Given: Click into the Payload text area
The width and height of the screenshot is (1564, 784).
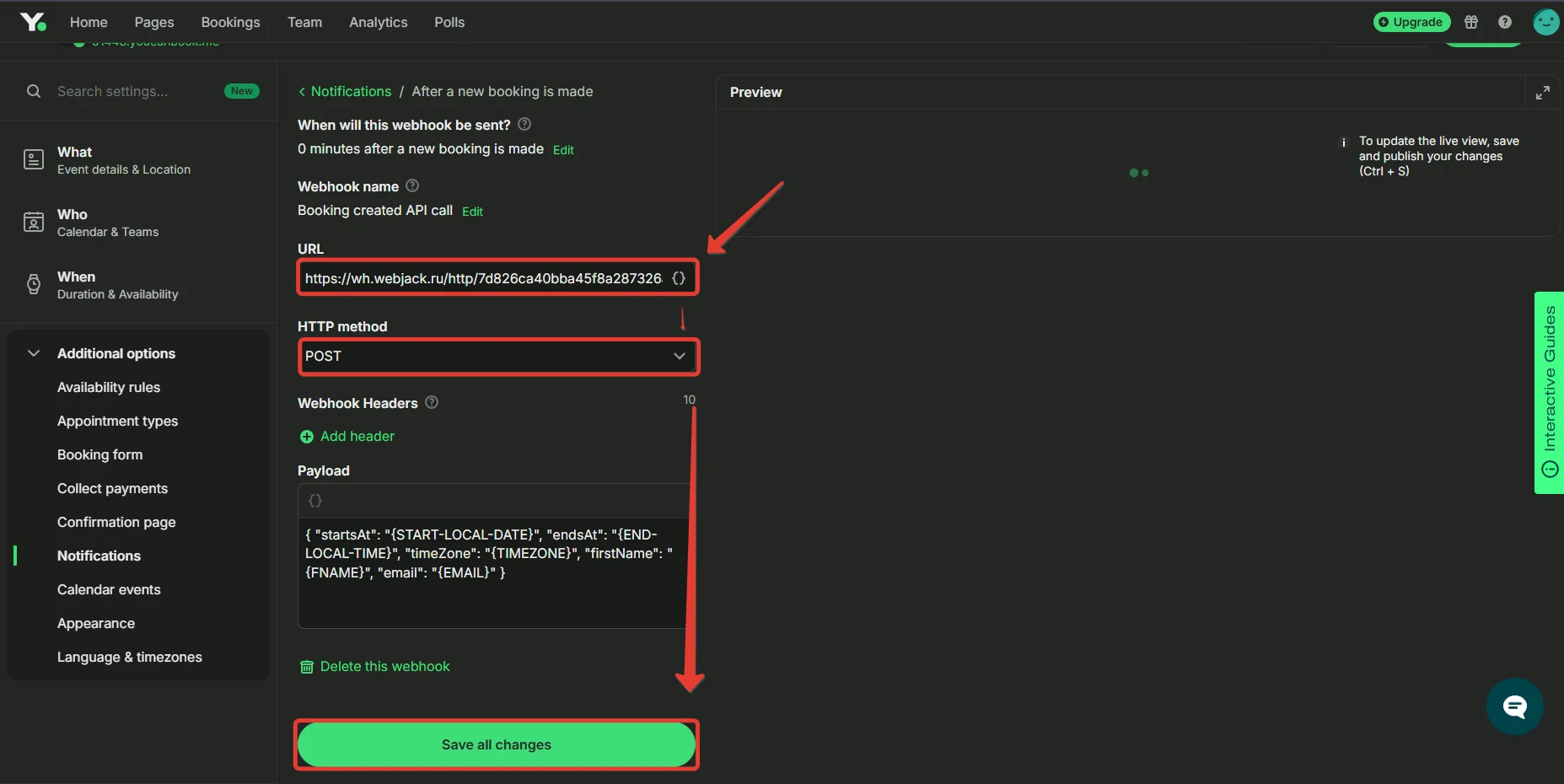Looking at the screenshot, I should (493, 572).
